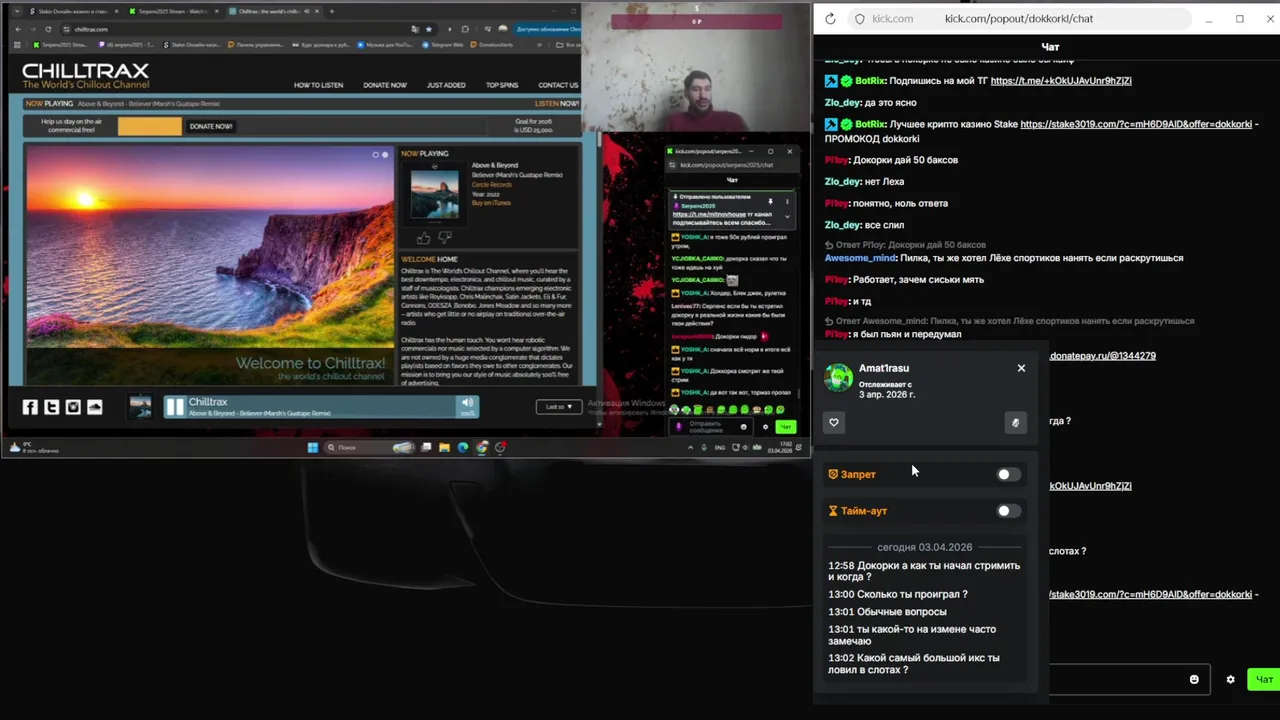Image resolution: width=1280 pixels, height=720 pixels.
Task: Show hidden system tray icons chevron
Action: click(x=690, y=447)
